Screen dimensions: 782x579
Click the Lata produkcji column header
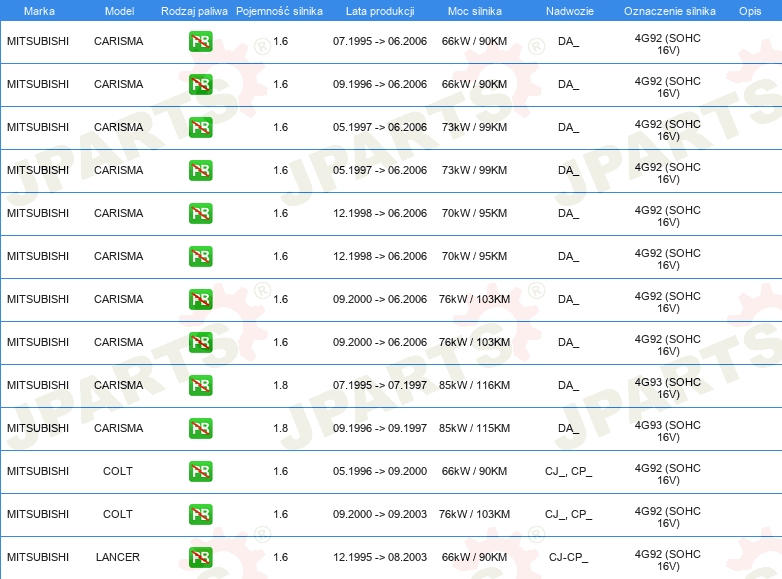tap(380, 11)
